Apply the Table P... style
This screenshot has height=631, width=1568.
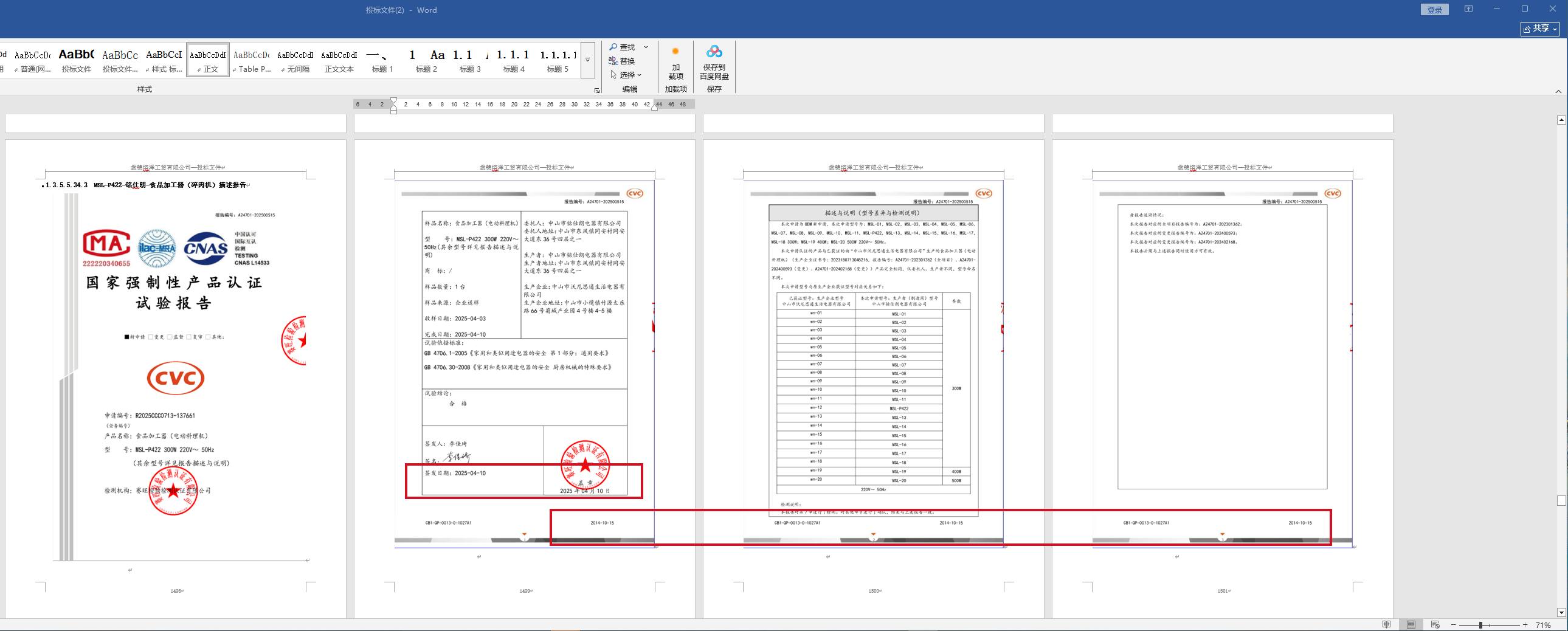click(252, 60)
